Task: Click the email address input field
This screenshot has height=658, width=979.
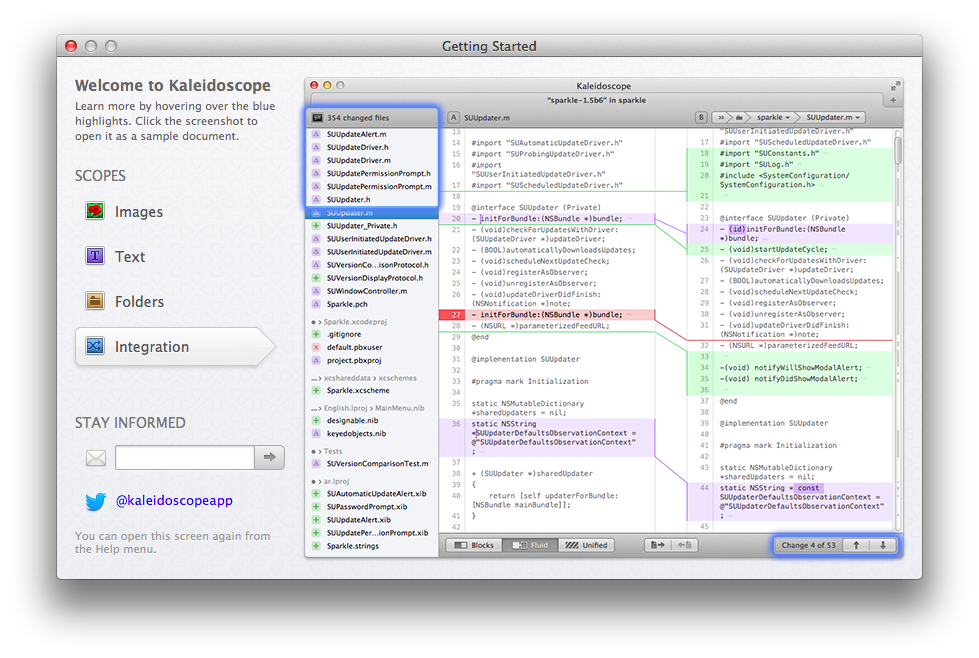Action: point(184,458)
